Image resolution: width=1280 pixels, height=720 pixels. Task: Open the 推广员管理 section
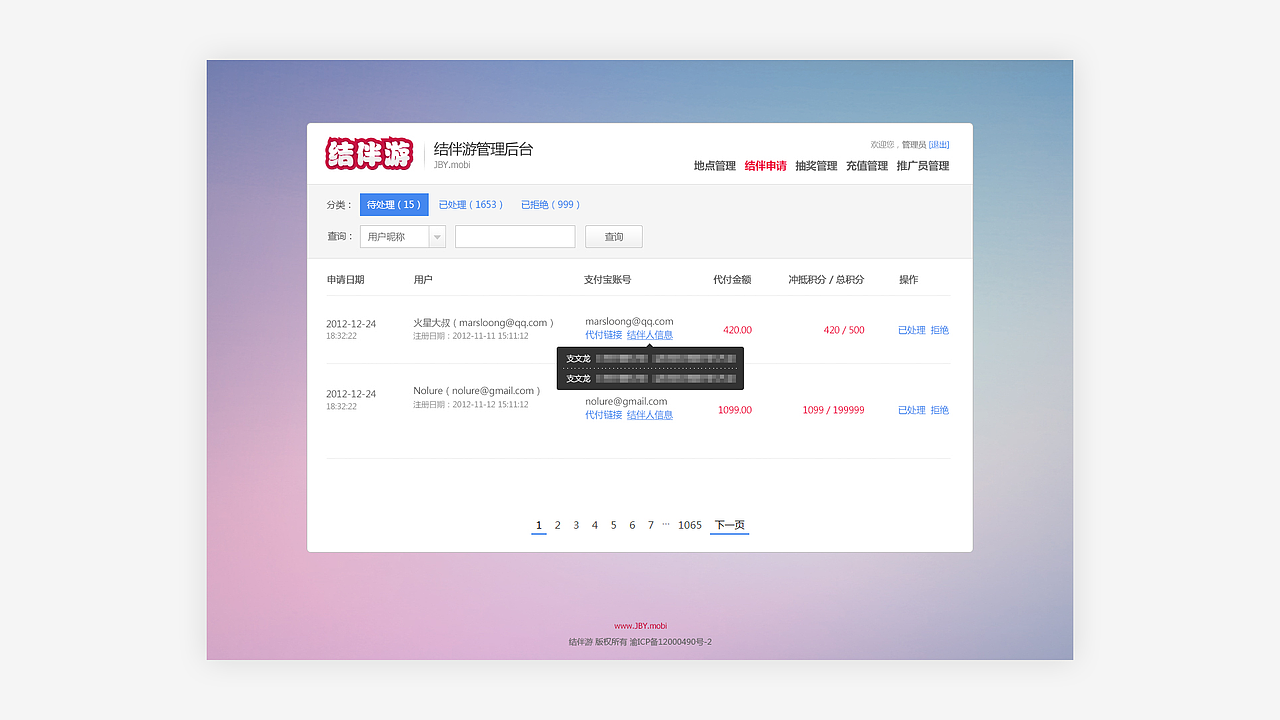(923, 165)
